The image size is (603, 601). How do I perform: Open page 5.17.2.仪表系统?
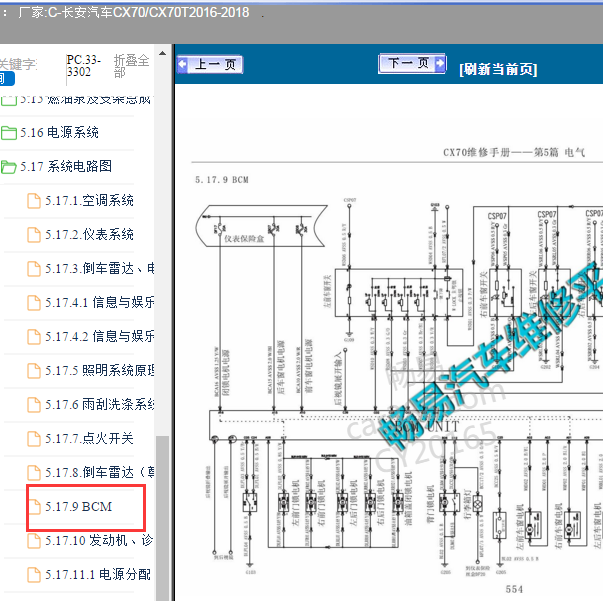coord(89,234)
